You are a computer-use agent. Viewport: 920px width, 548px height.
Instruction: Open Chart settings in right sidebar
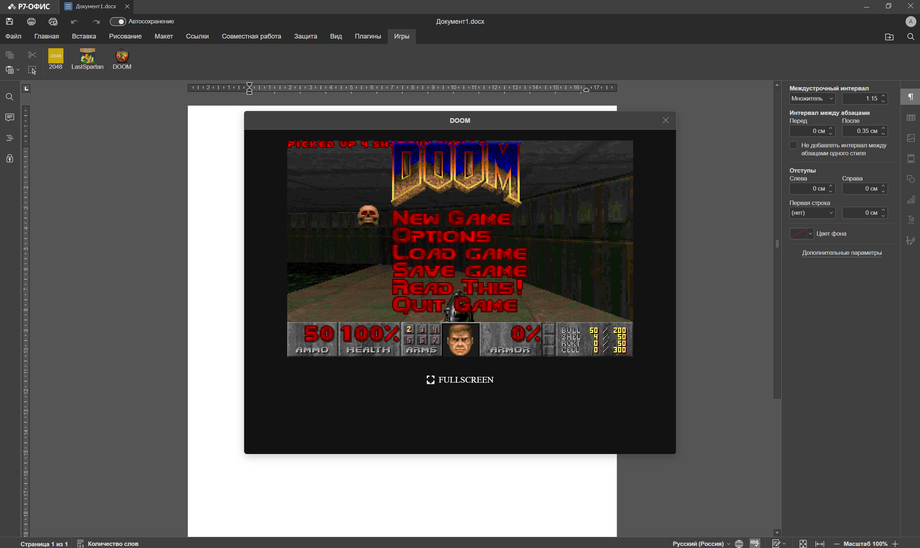tap(911, 199)
